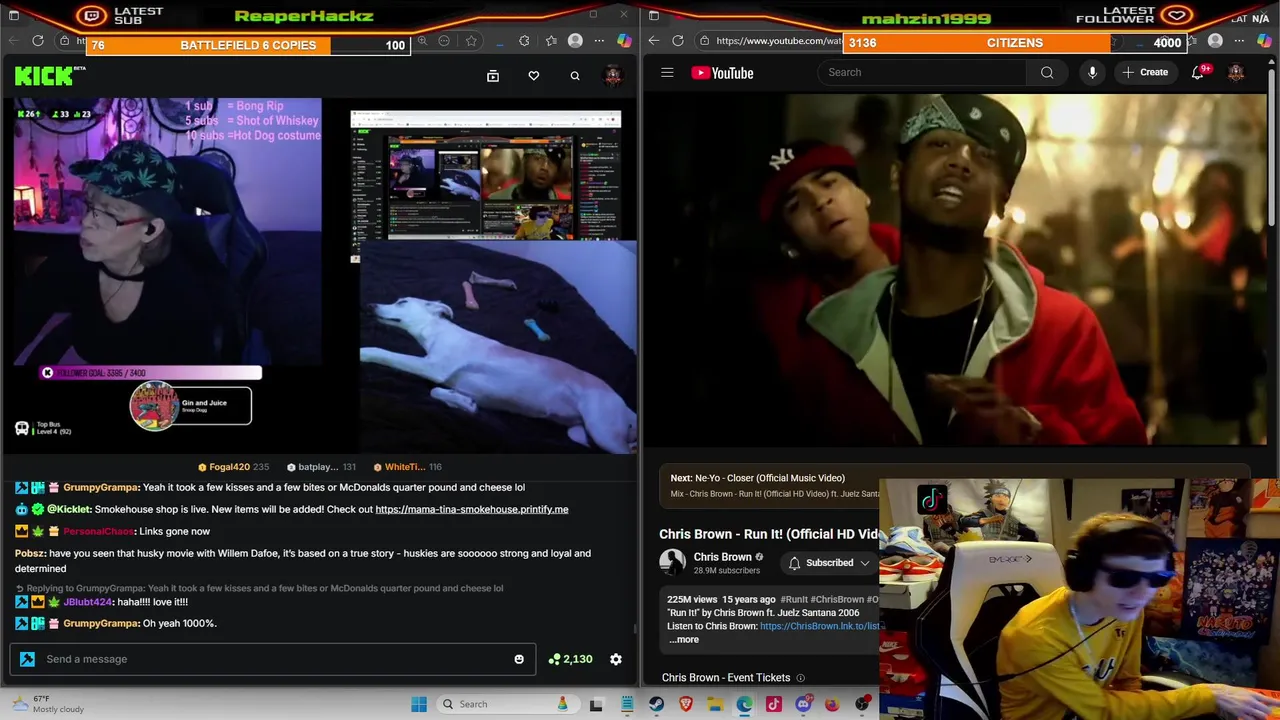Expand video description with ...more
The image size is (1280, 720).
(685, 639)
